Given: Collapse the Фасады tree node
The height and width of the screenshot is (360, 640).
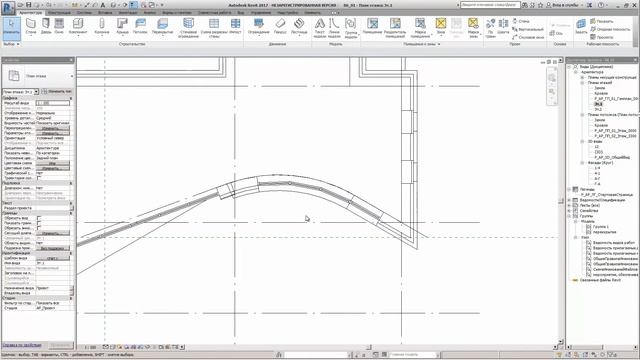Looking at the screenshot, I should click(x=582, y=162).
